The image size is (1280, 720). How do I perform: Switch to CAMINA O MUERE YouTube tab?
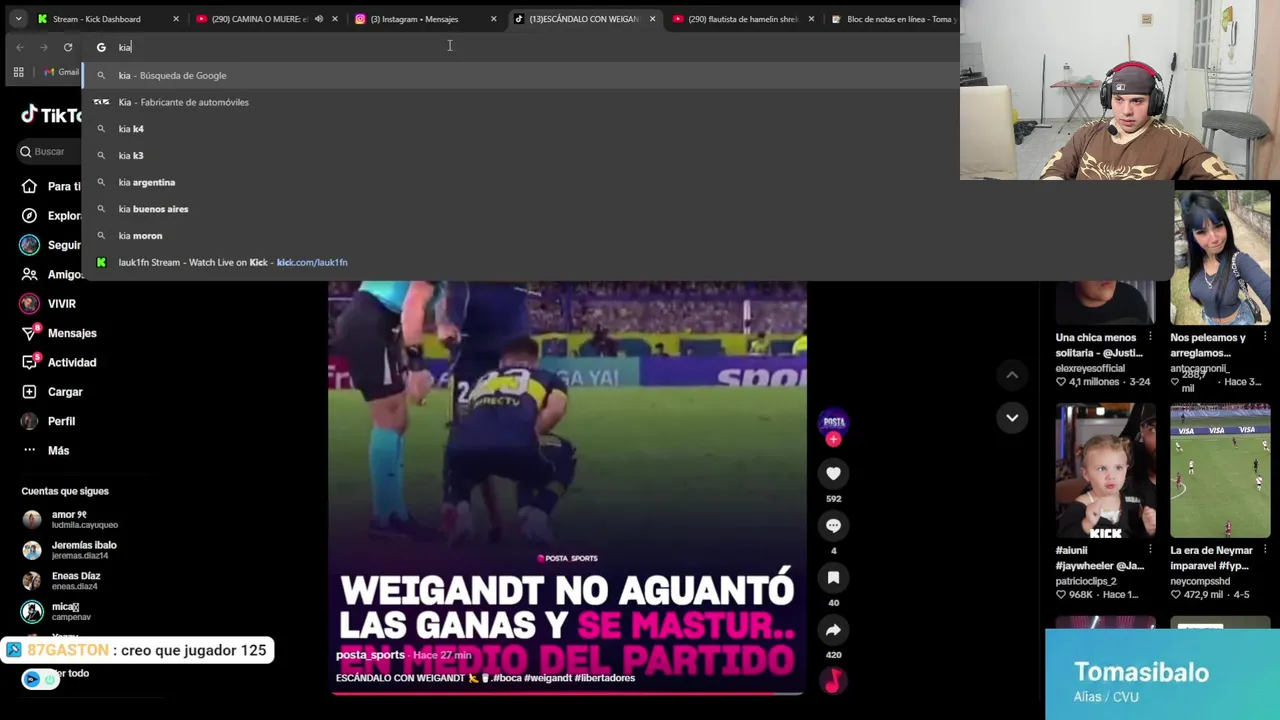click(x=258, y=18)
